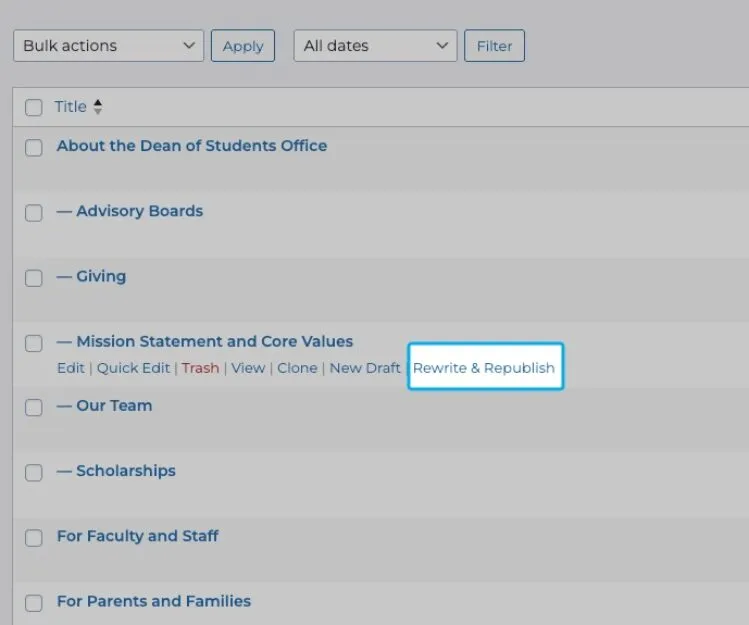Check the Giving page checkbox

click(x=33, y=278)
